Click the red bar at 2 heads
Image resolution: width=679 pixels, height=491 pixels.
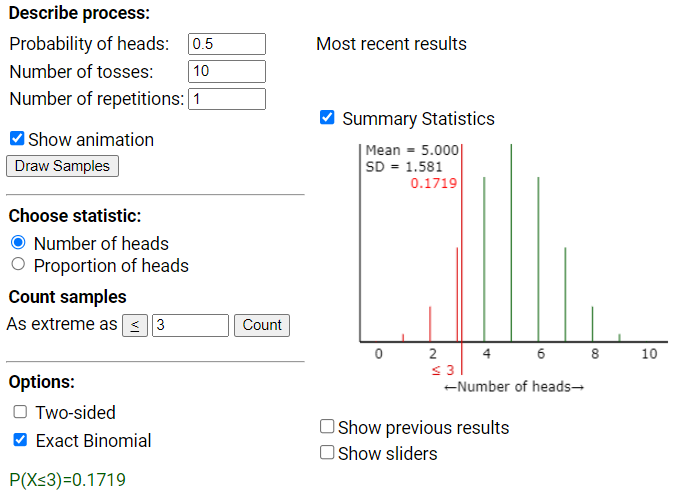(430, 324)
